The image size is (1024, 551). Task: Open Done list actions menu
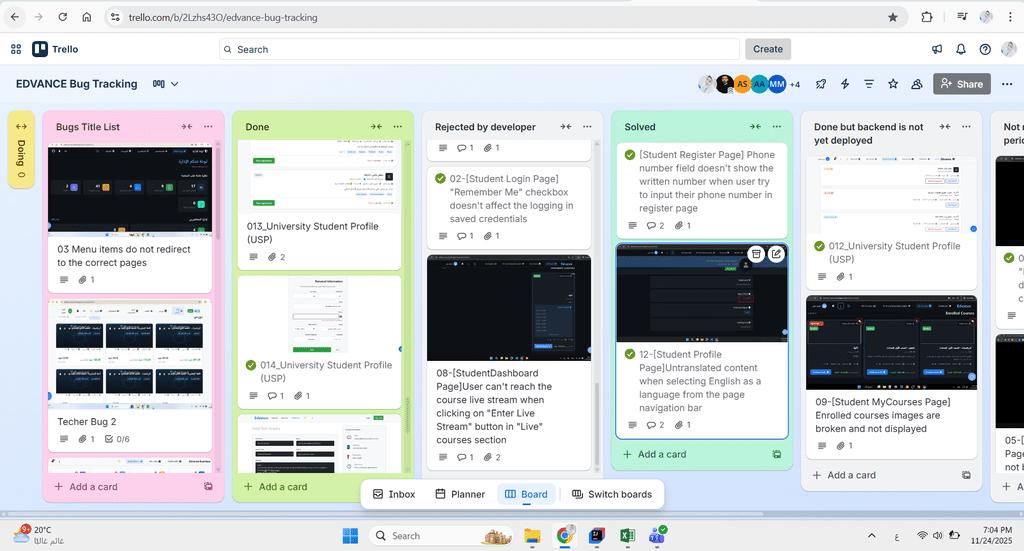(398, 127)
